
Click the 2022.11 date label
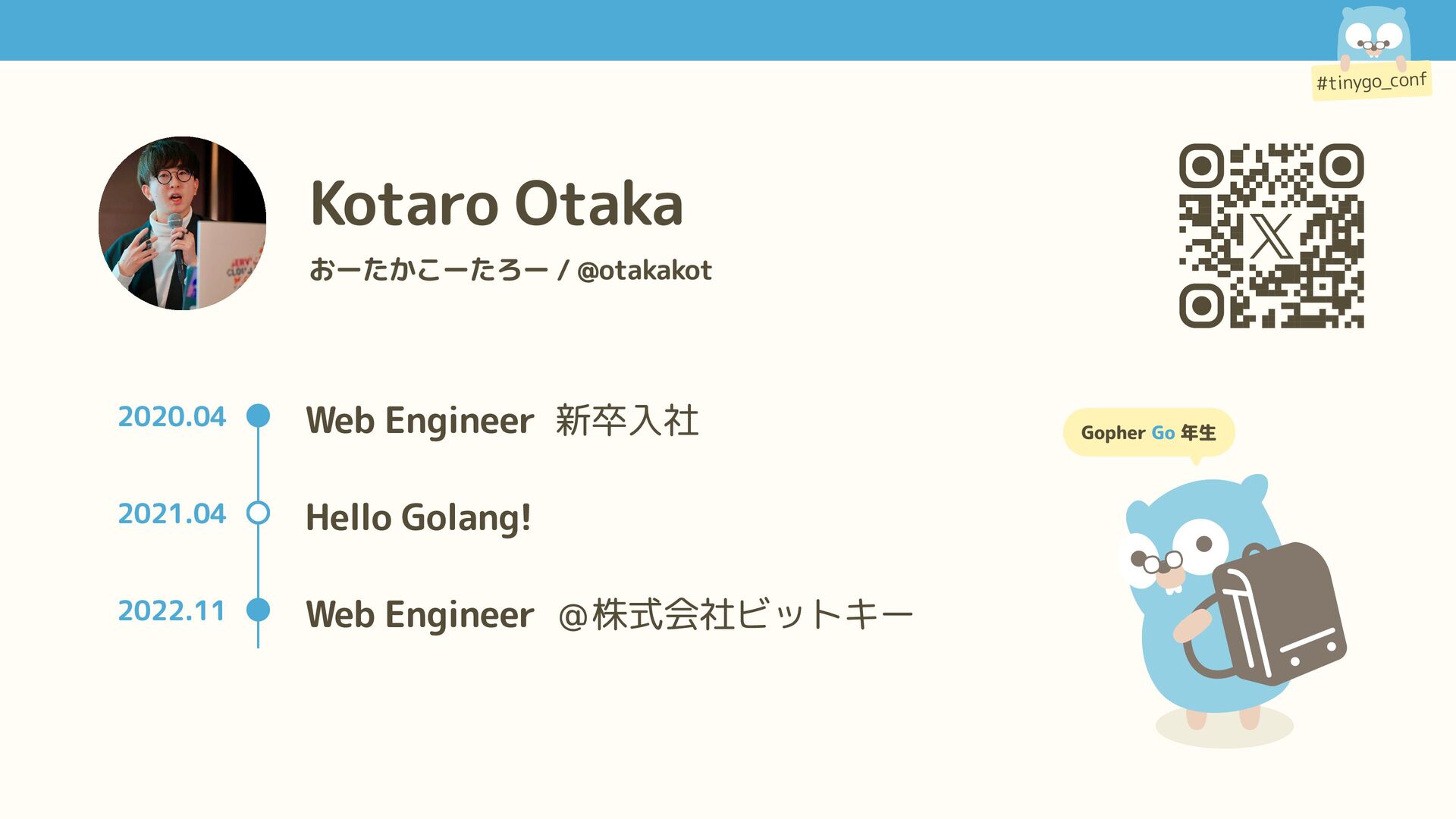[171, 610]
